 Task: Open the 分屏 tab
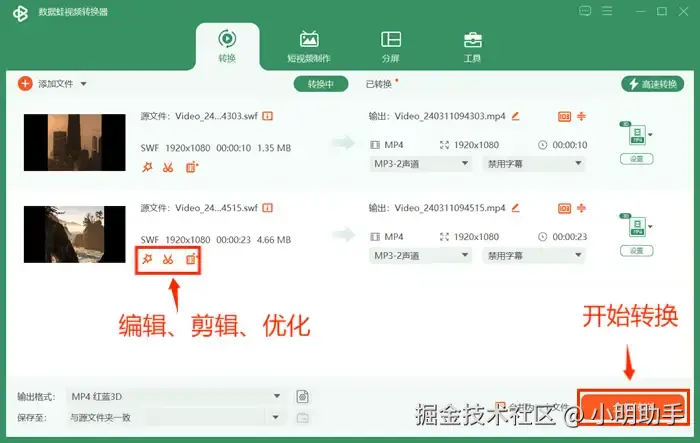391,46
